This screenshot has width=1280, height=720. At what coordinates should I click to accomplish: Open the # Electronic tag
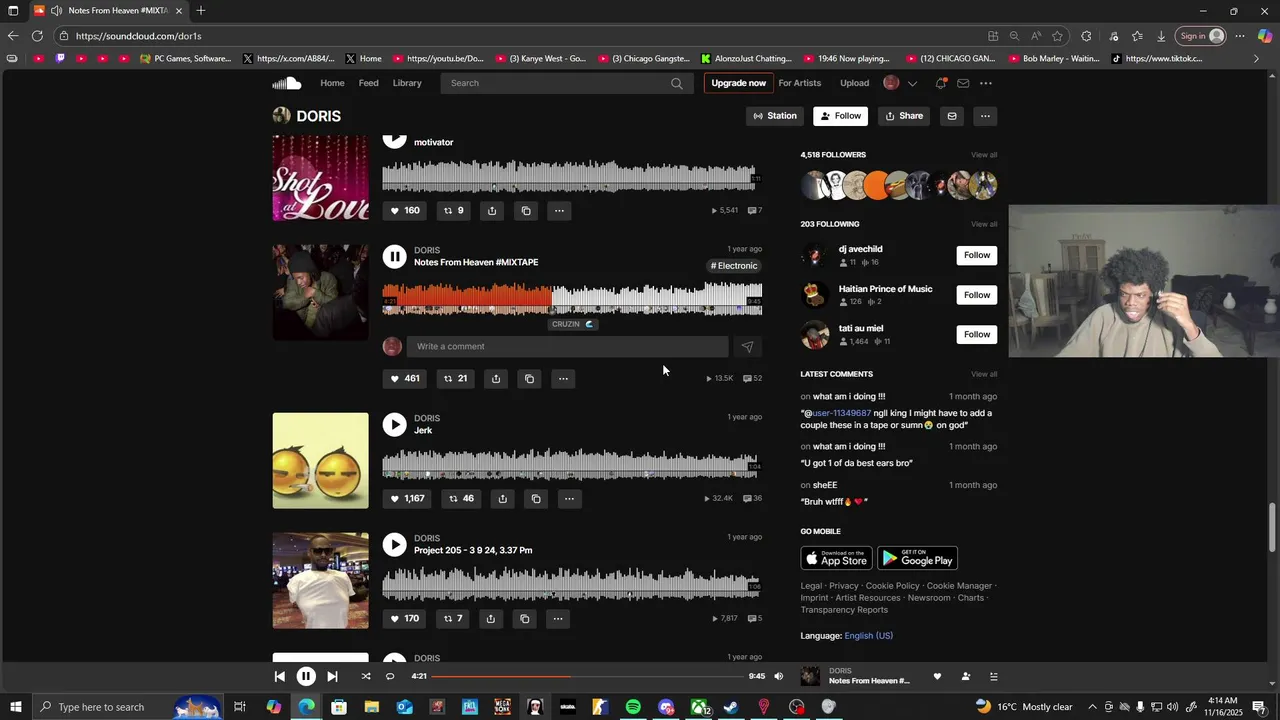(x=734, y=266)
